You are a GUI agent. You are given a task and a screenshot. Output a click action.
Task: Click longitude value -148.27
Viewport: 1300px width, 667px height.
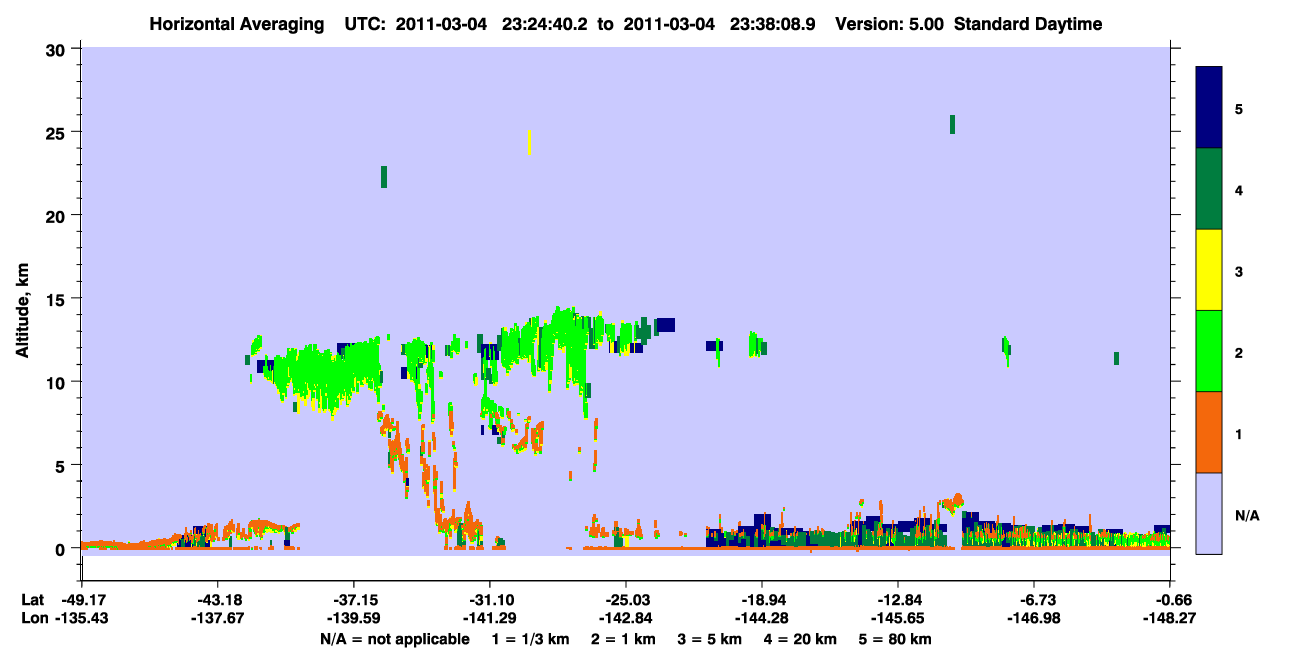(x=1170, y=619)
